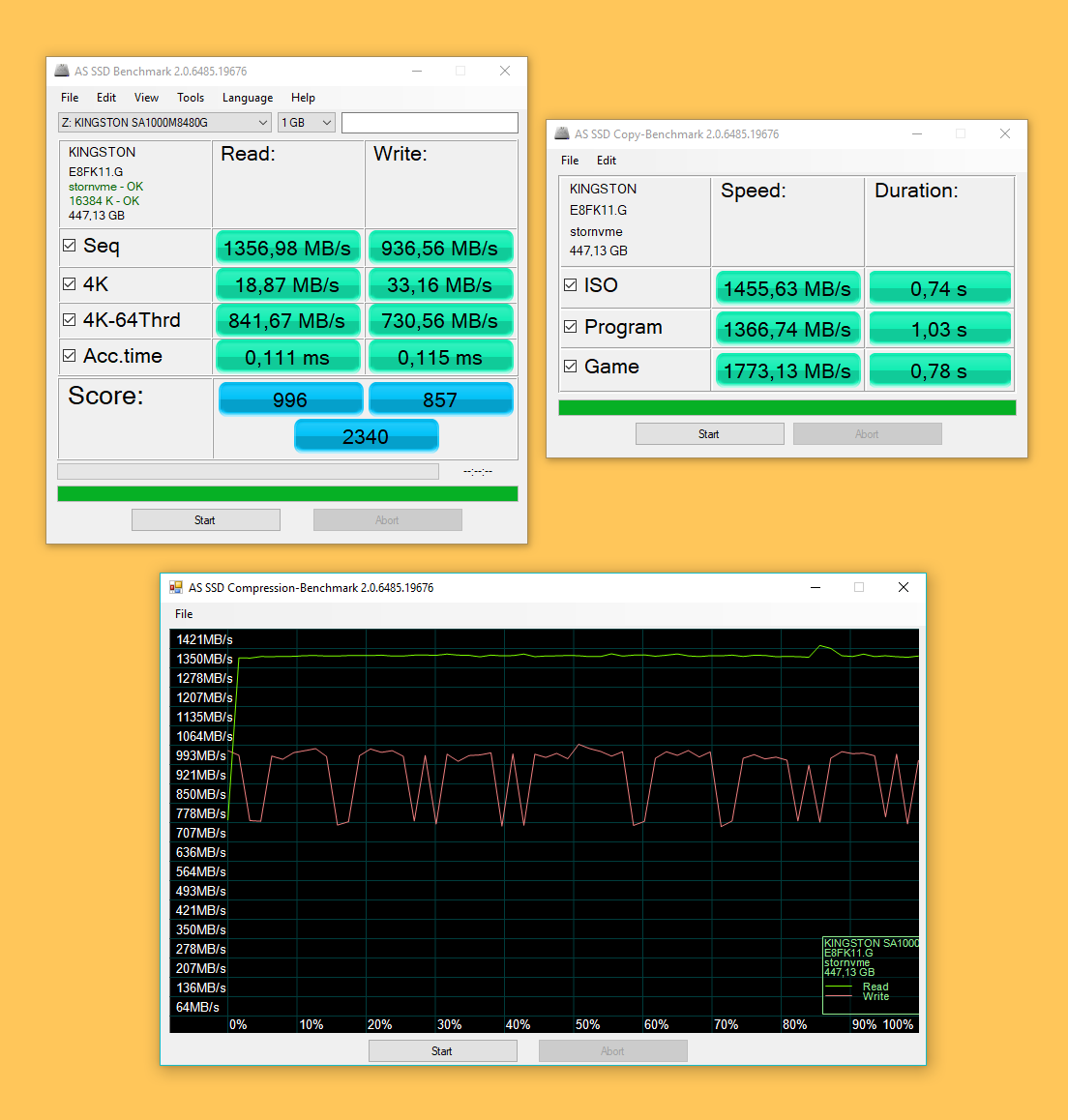This screenshot has height=1120, width=1068.
Task: Click the '16384 K - OK' alignment text
Action: (104, 201)
